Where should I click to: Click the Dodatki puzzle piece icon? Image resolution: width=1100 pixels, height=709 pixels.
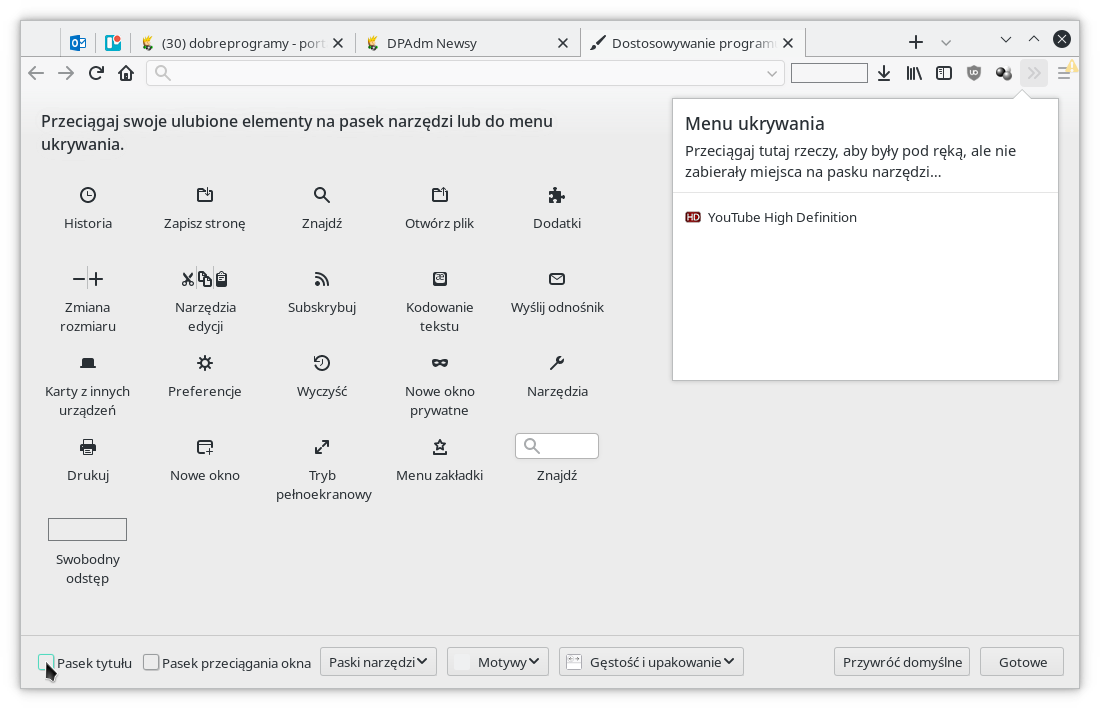point(557,195)
